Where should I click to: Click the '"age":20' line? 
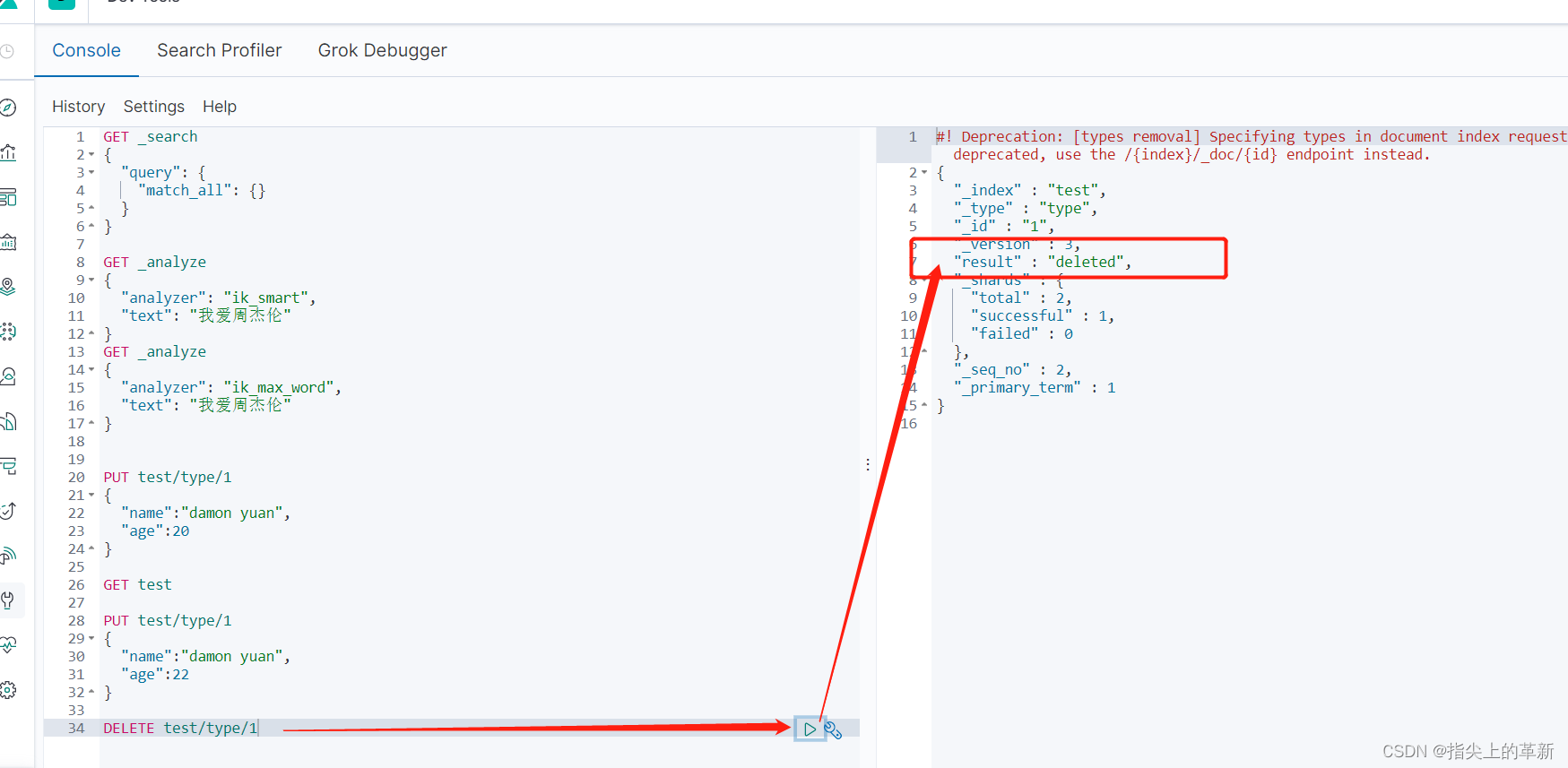point(155,531)
